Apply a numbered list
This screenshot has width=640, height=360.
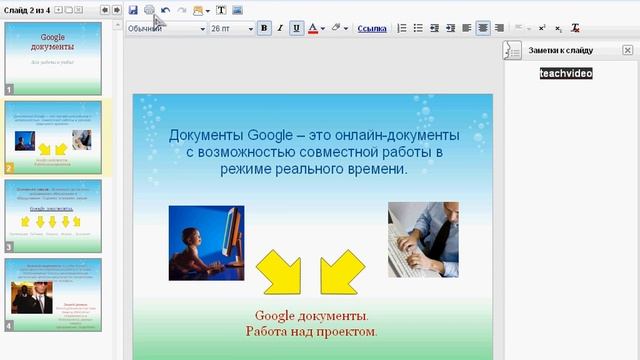click(402, 28)
